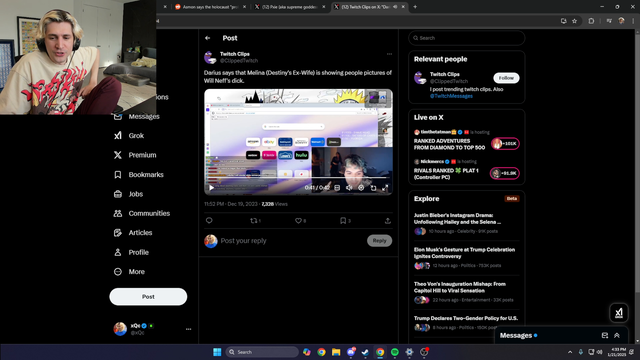Switch to the Pixie browser tab
Screen dimensions: 640x360
[x=289, y=7]
